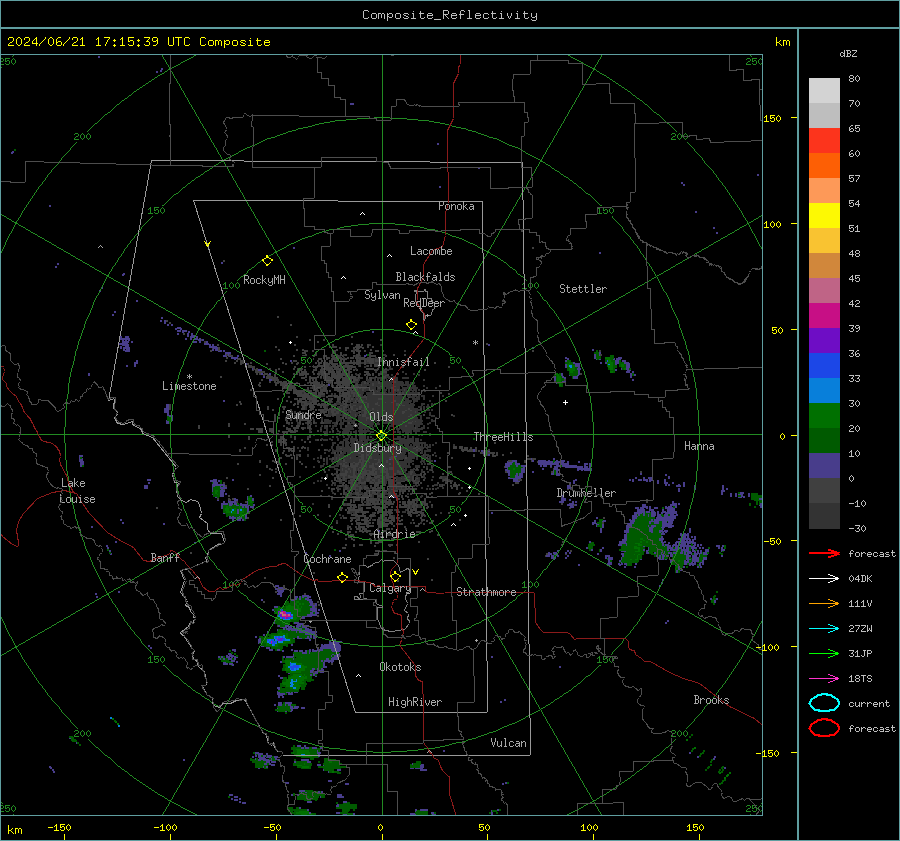The height and width of the screenshot is (841, 900).
Task: Click the Strathmore city label
Action: (x=486, y=592)
